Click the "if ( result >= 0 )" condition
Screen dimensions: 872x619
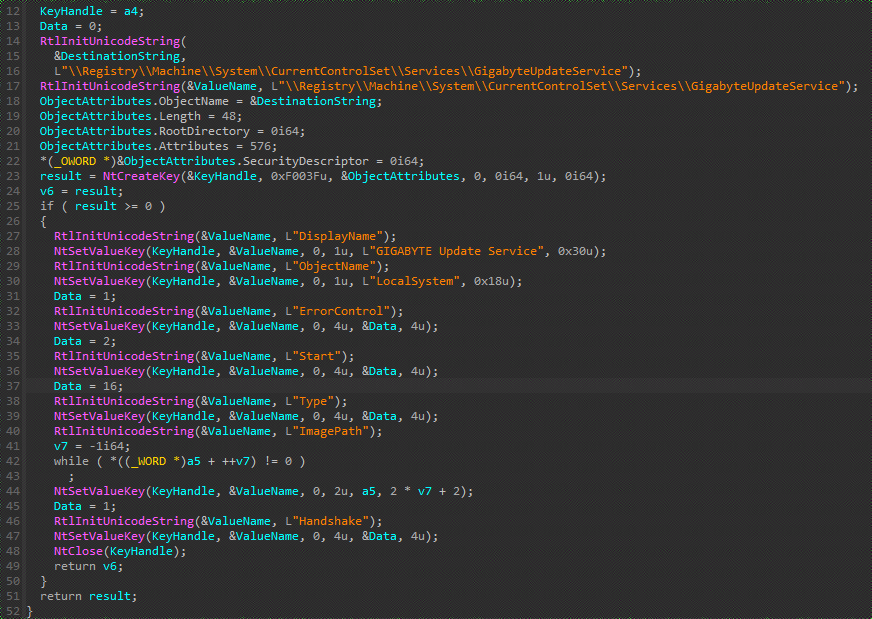[102, 206]
